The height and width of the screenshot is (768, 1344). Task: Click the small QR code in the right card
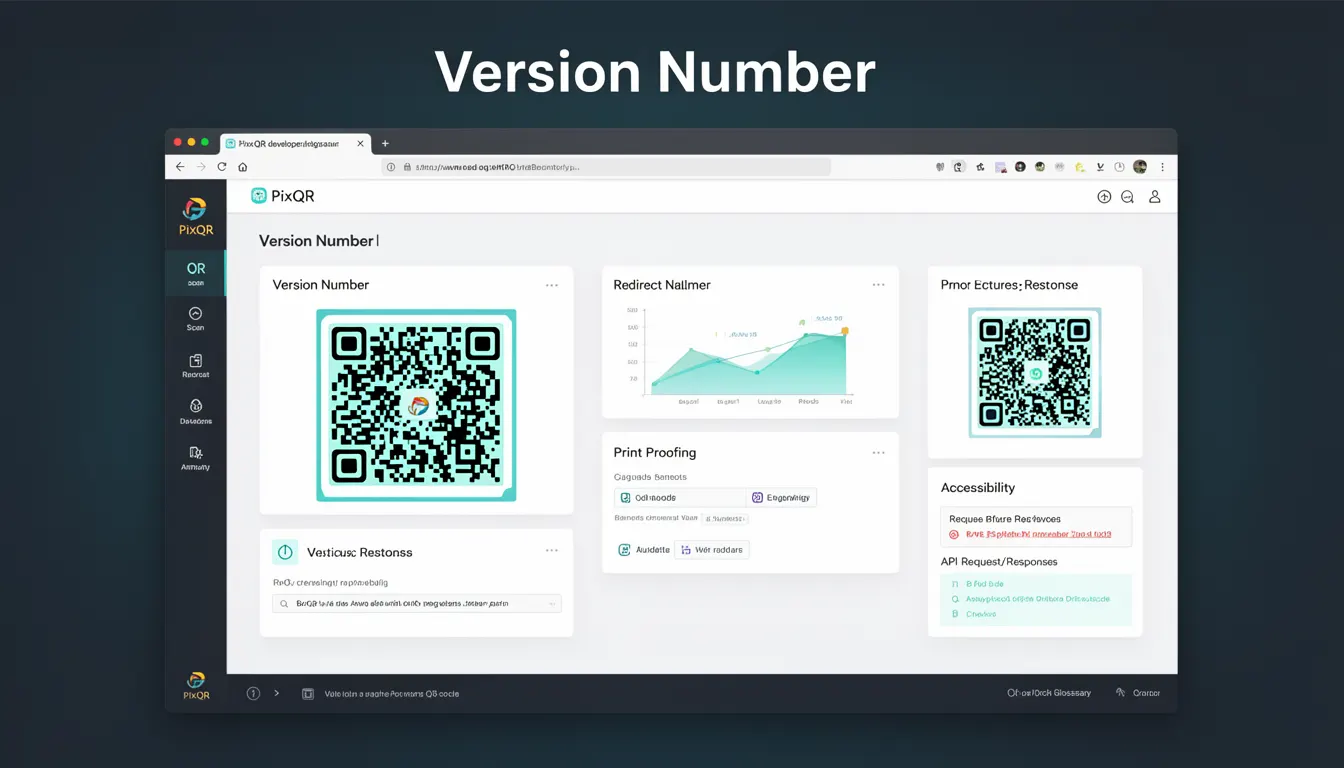click(x=1035, y=373)
